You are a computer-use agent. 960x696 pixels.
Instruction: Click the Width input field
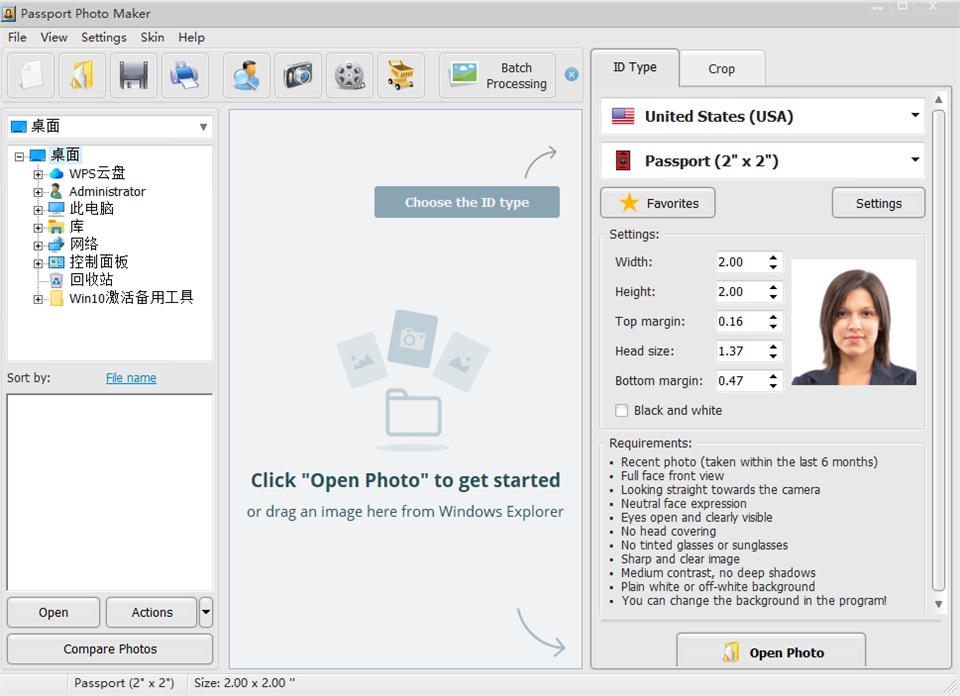click(741, 262)
